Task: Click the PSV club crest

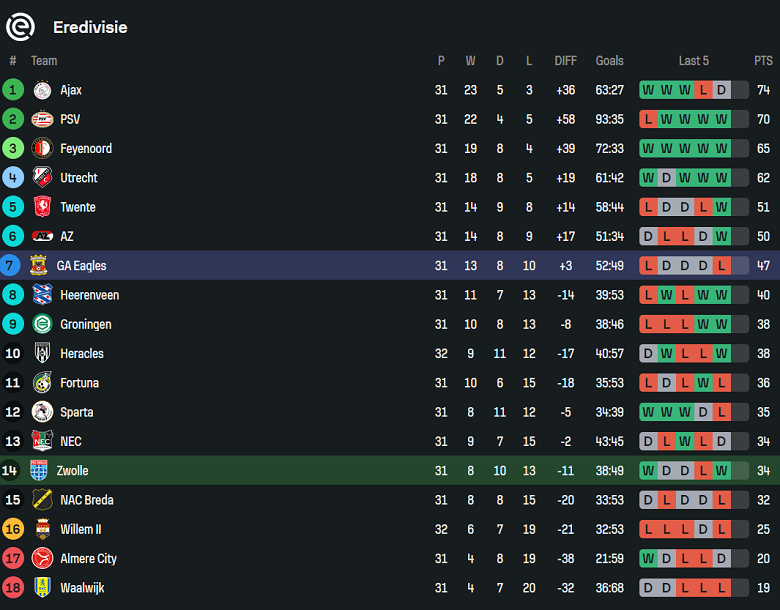Action: tap(42, 119)
